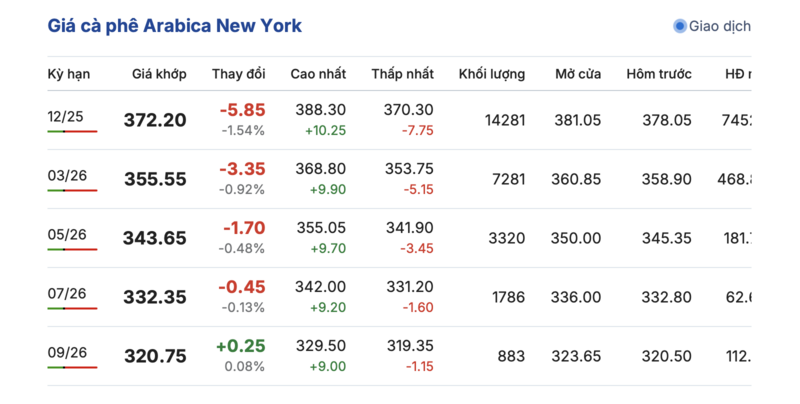Click the +0.25 change value
This screenshot has width=800, height=404.
click(x=240, y=346)
